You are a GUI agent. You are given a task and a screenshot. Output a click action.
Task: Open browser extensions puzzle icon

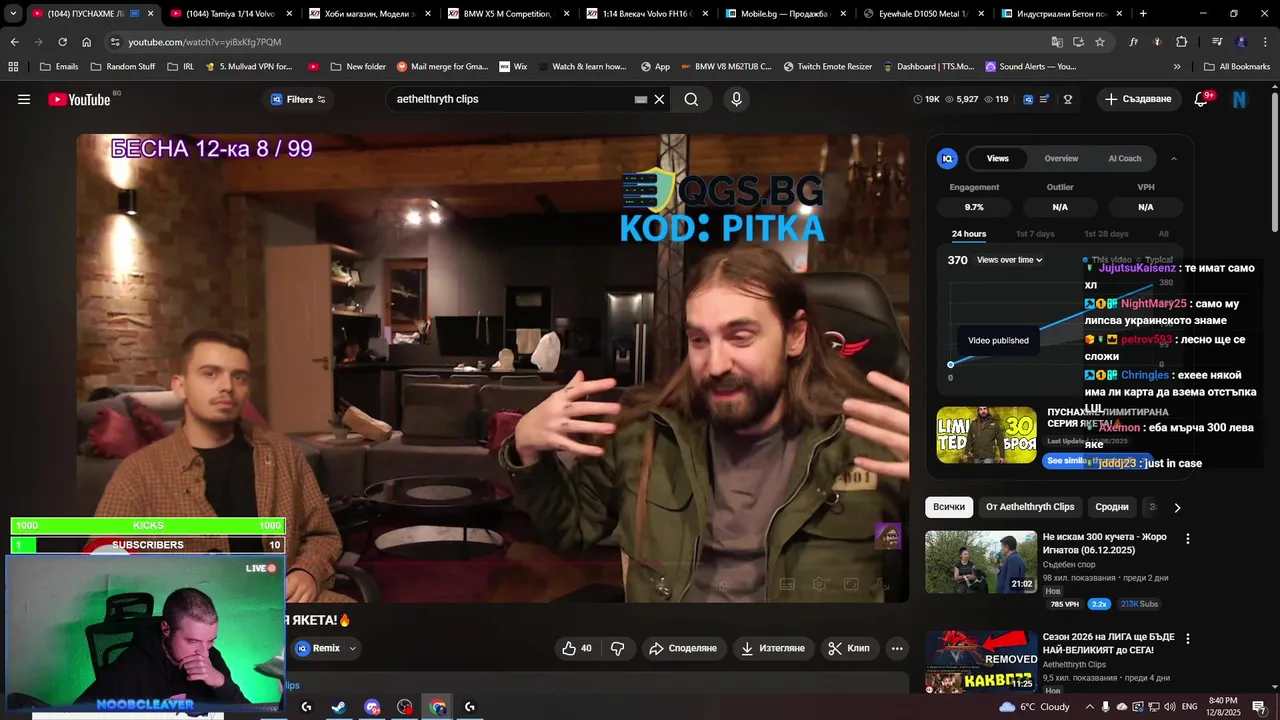click(1182, 42)
